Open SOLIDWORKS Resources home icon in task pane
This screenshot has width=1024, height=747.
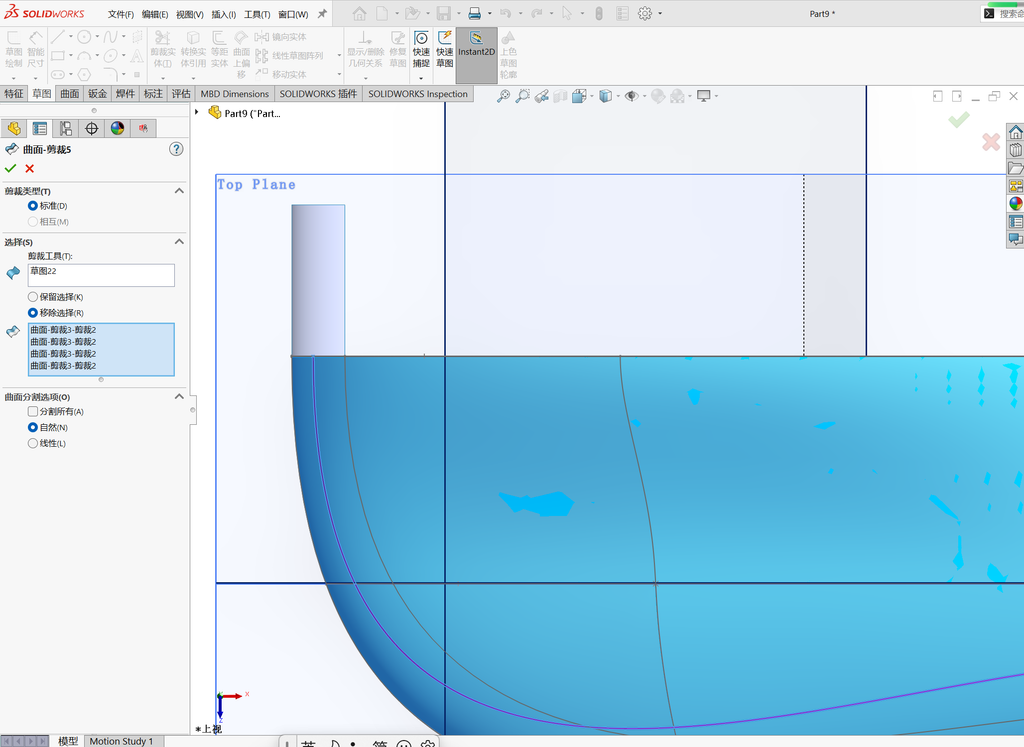click(x=1016, y=132)
